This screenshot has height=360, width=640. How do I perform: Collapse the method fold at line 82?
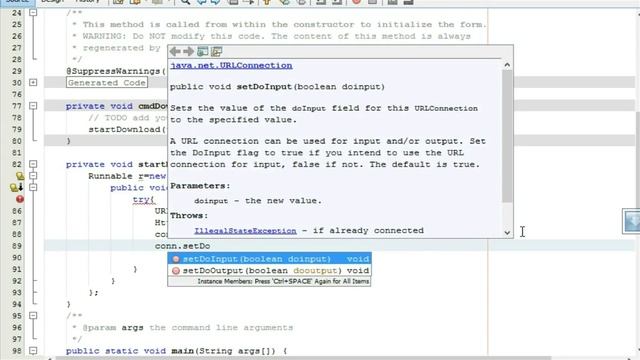33,164
